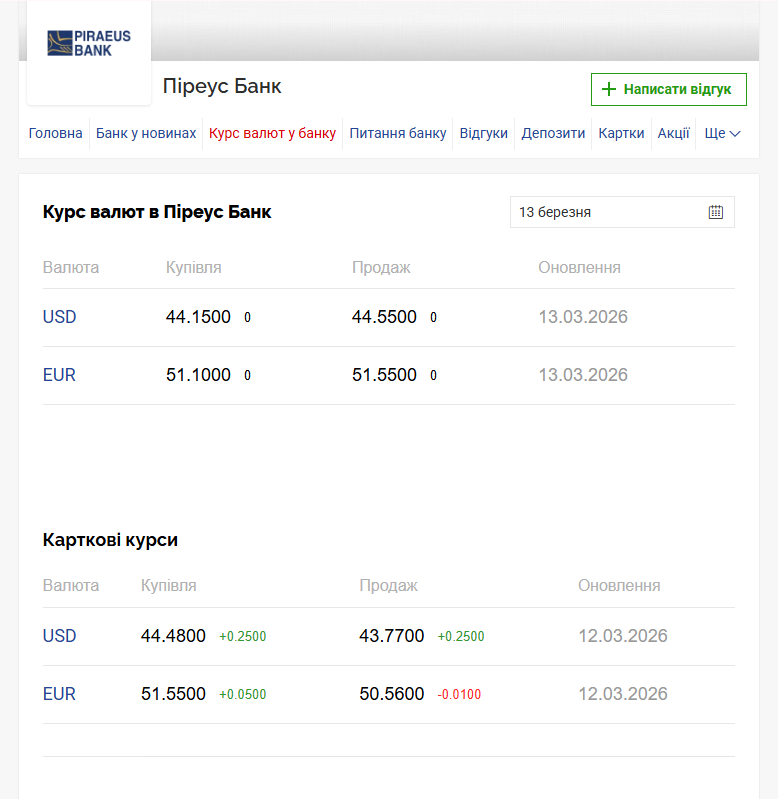Click the plus icon on review button
The height and width of the screenshot is (799, 778).
[608, 89]
